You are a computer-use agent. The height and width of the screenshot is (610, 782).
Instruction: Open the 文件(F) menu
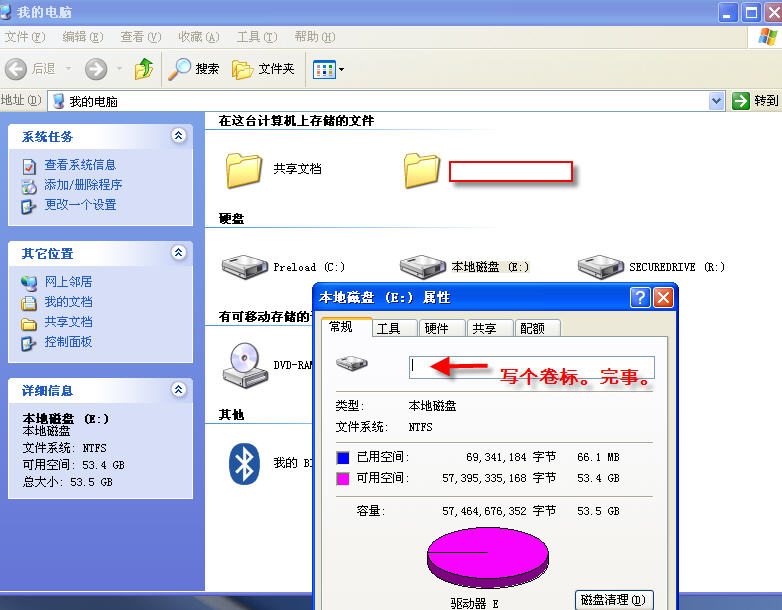[x=25, y=37]
